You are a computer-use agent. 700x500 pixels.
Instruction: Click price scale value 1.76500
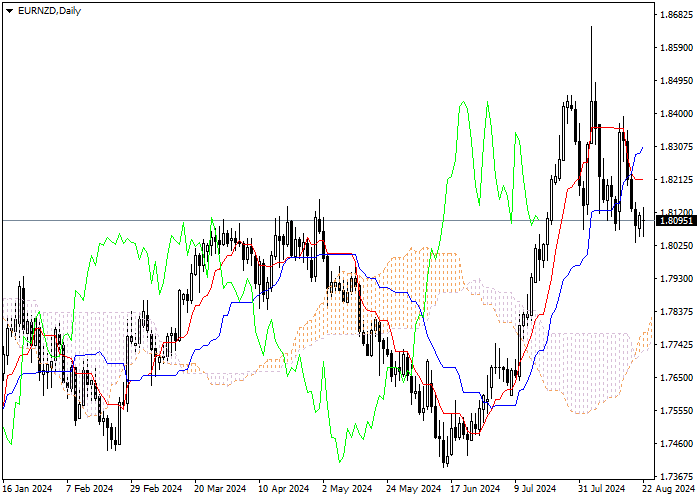pyautogui.click(x=677, y=378)
